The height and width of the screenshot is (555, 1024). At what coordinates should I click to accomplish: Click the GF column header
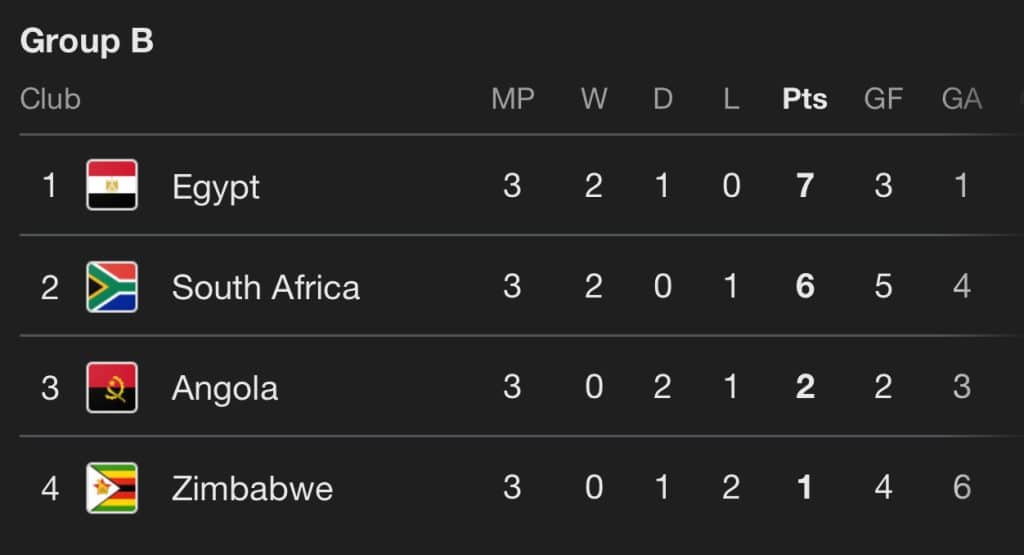coord(883,99)
